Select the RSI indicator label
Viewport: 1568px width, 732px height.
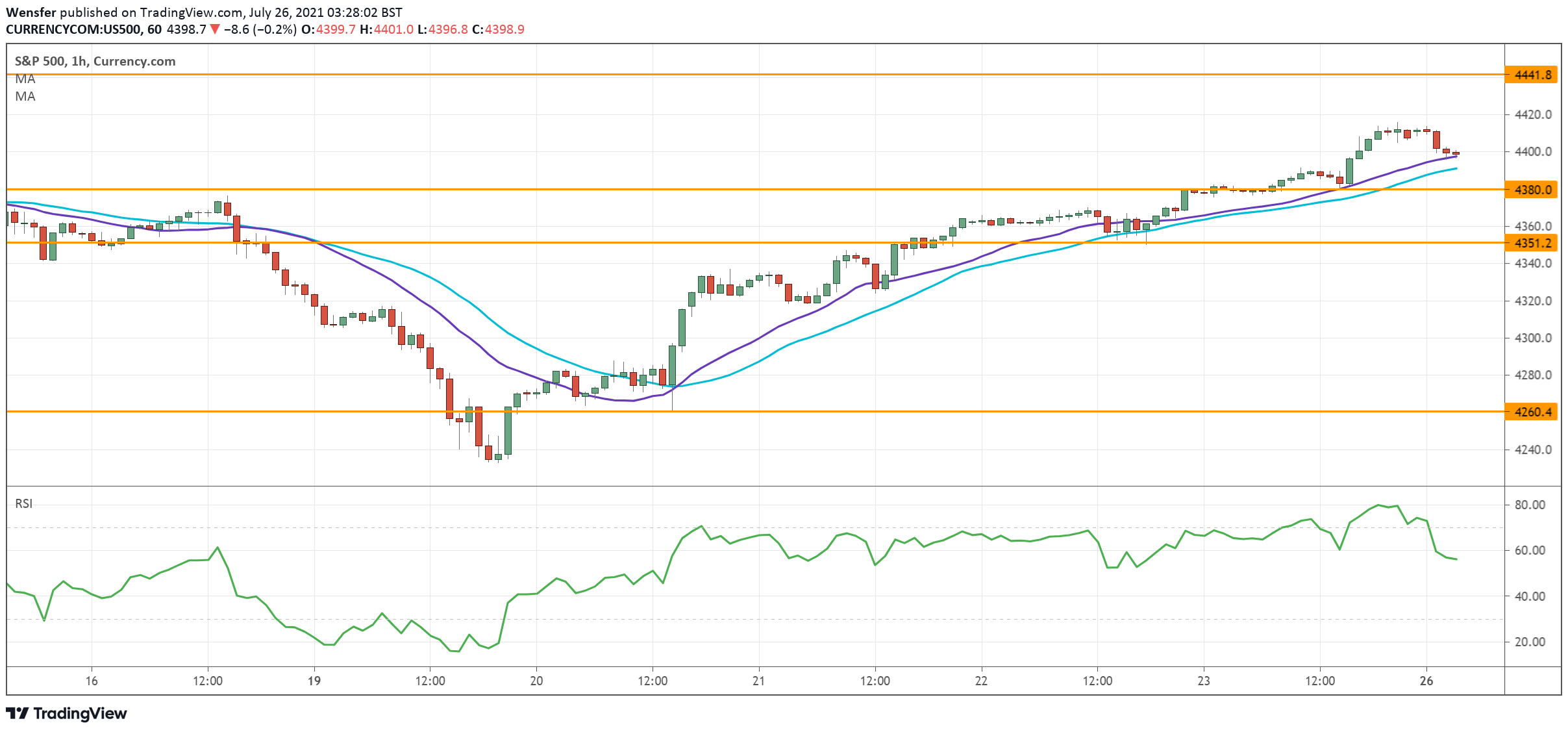24,503
